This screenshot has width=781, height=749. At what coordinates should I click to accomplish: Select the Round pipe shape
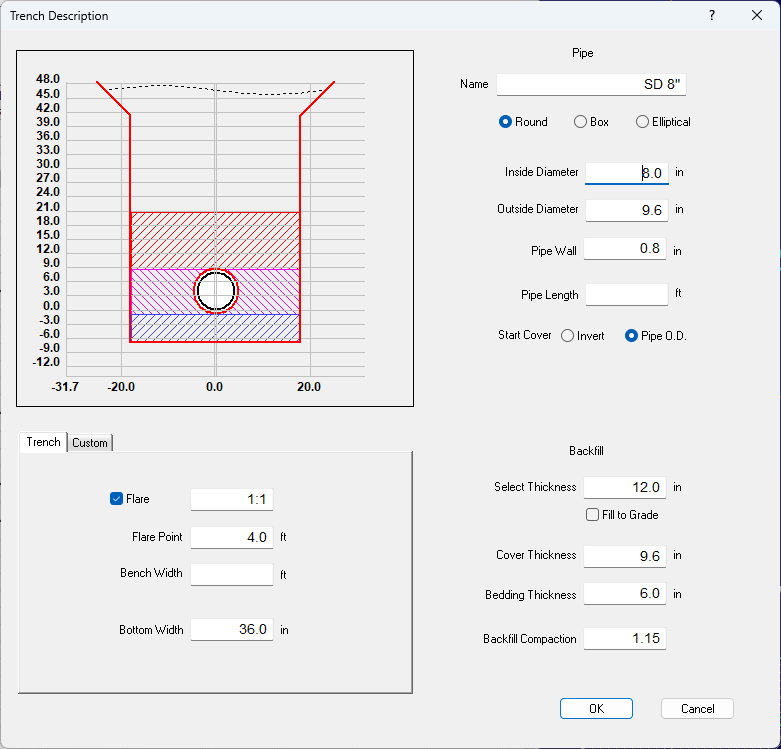click(x=506, y=122)
